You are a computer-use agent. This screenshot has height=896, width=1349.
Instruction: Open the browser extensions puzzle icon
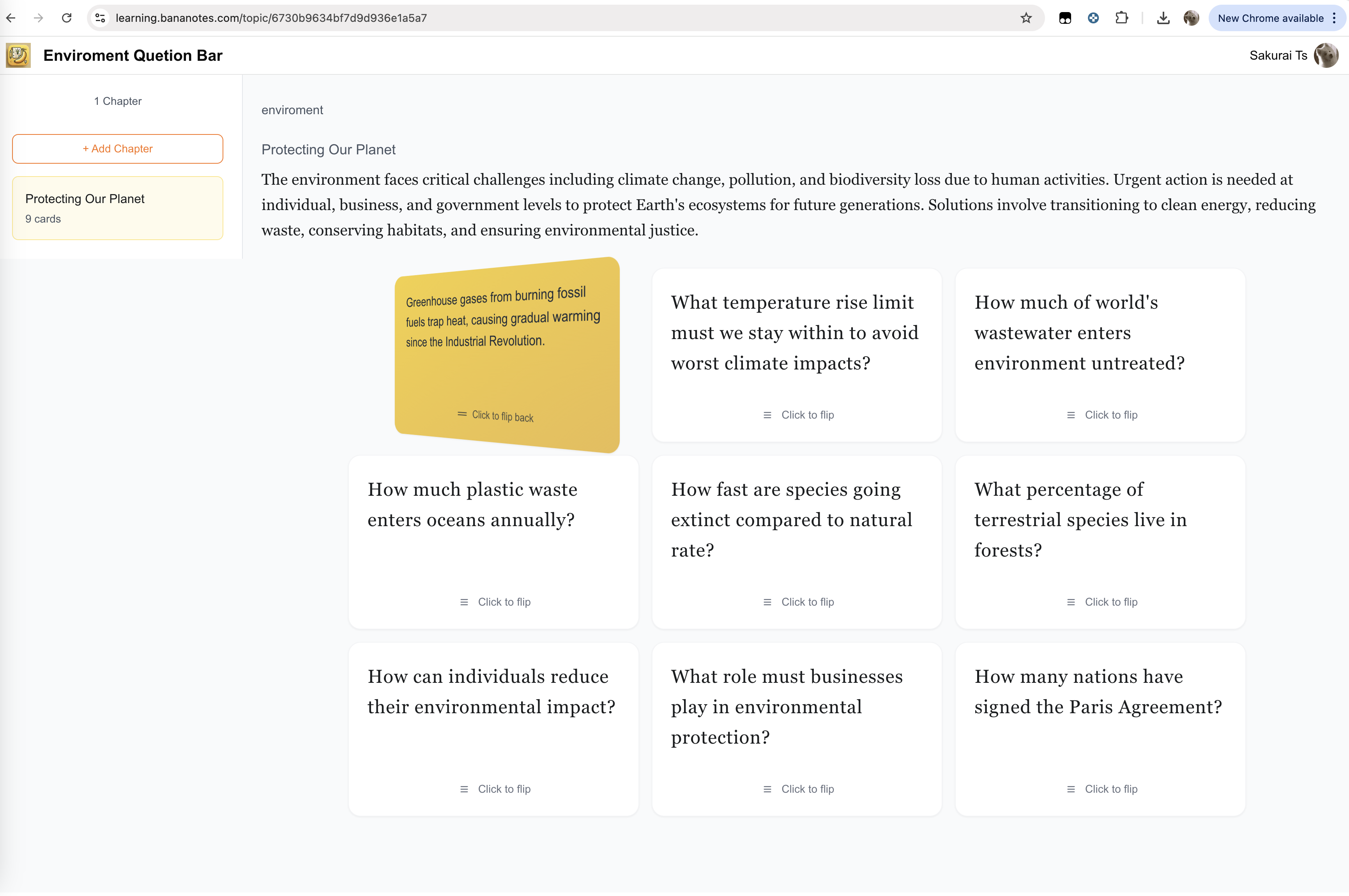[1121, 18]
